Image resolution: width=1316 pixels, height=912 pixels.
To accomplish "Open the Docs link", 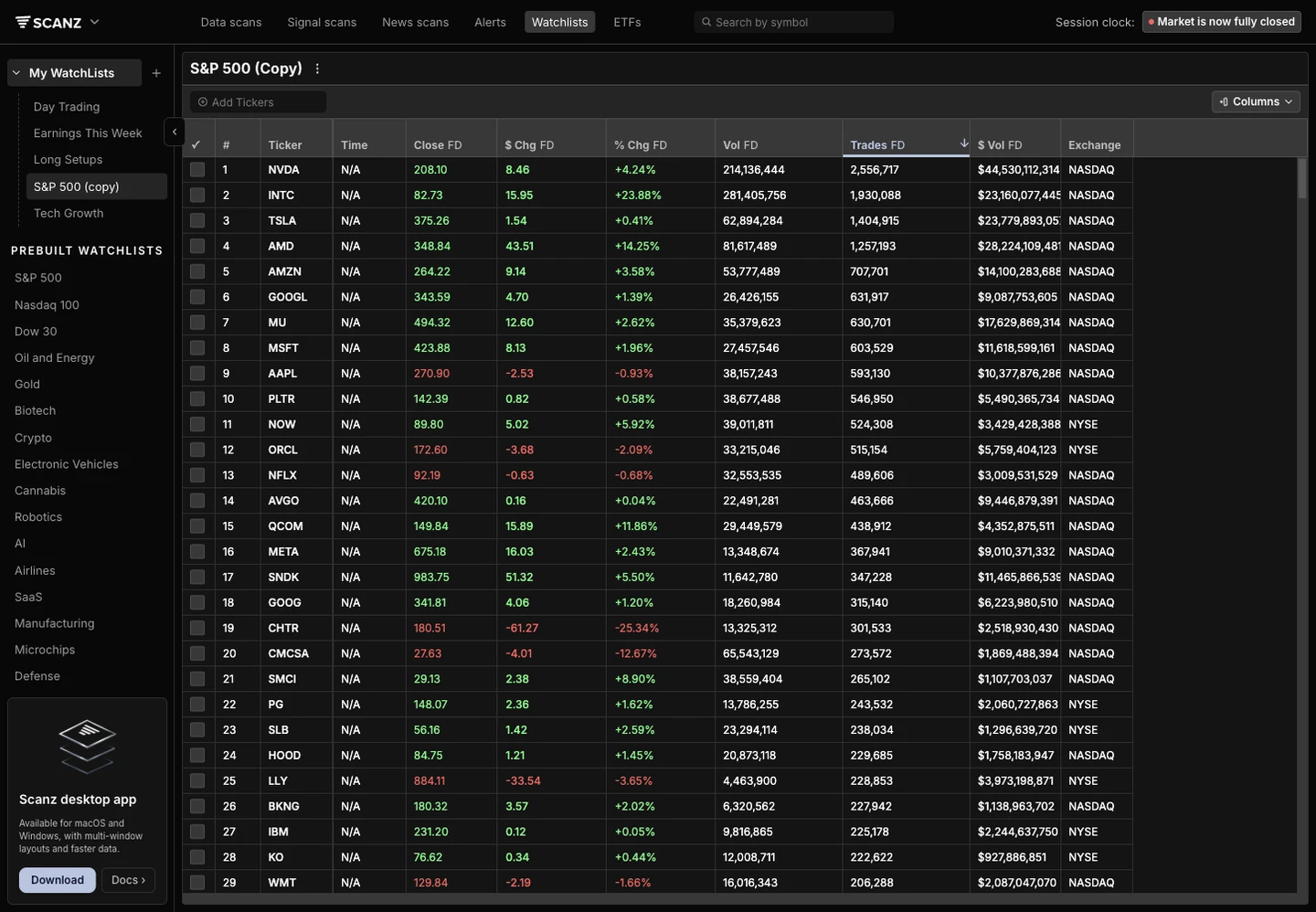I will pyautogui.click(x=128, y=880).
